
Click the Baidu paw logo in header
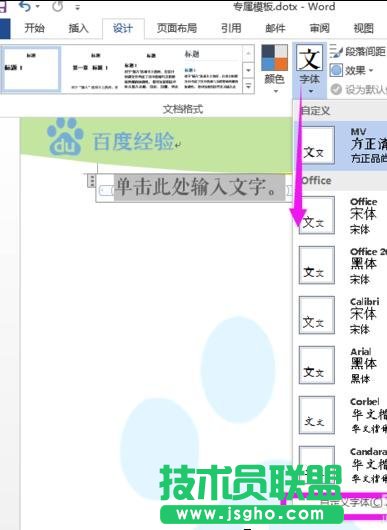65,137
